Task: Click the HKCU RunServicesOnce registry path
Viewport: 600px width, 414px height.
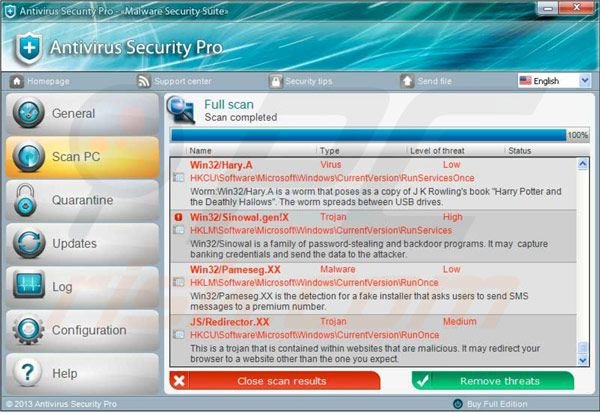Action: (332, 178)
